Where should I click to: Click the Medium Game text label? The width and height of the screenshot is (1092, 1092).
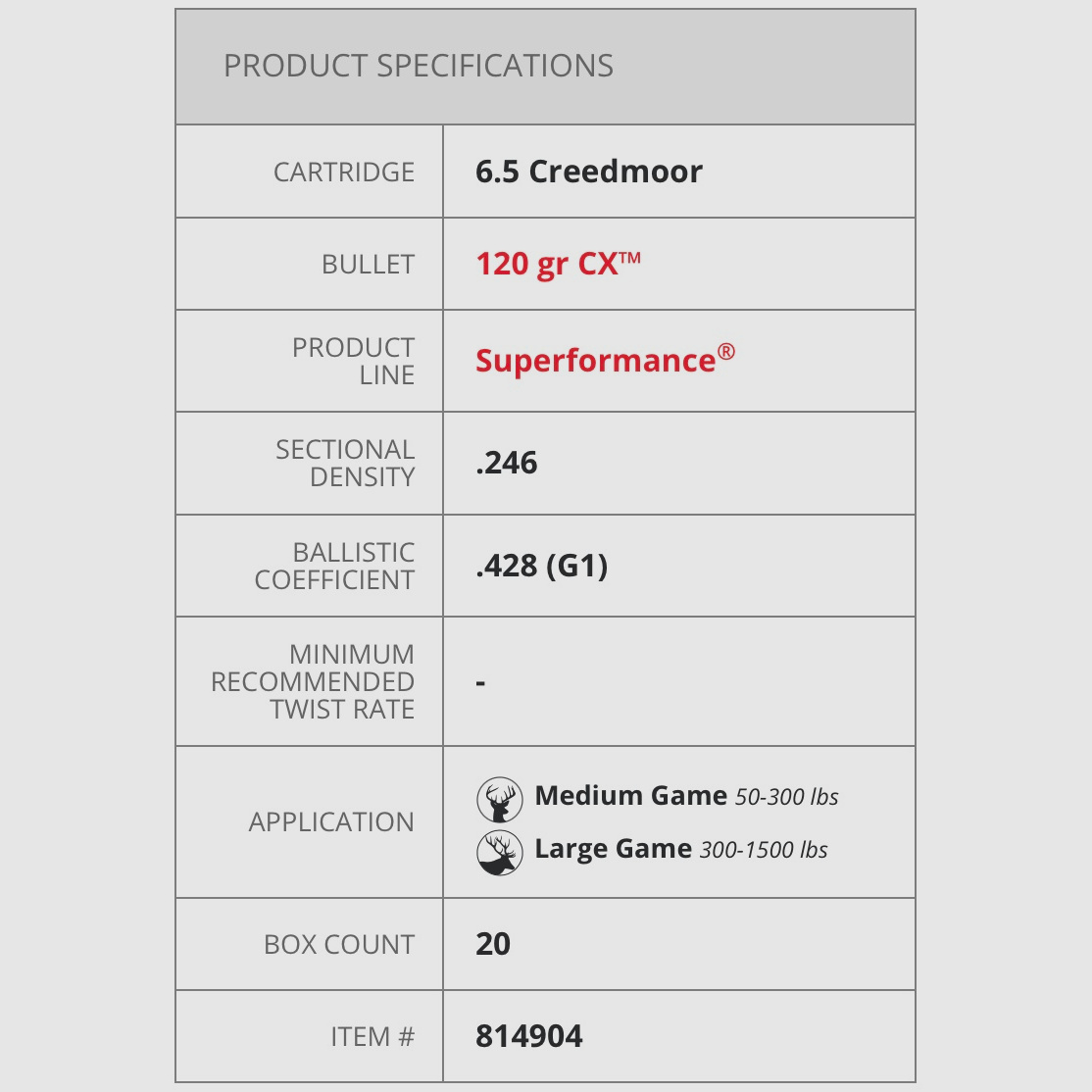click(x=630, y=795)
